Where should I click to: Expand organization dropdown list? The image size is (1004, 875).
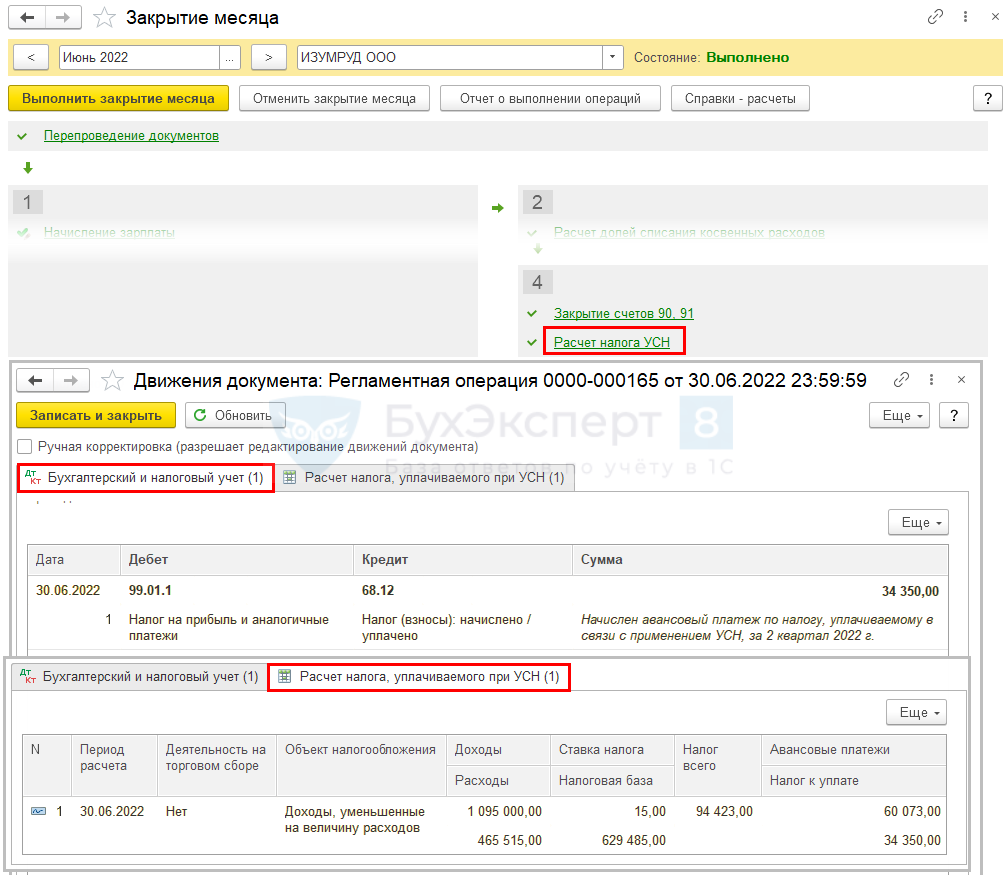pyautogui.click(x=613, y=58)
